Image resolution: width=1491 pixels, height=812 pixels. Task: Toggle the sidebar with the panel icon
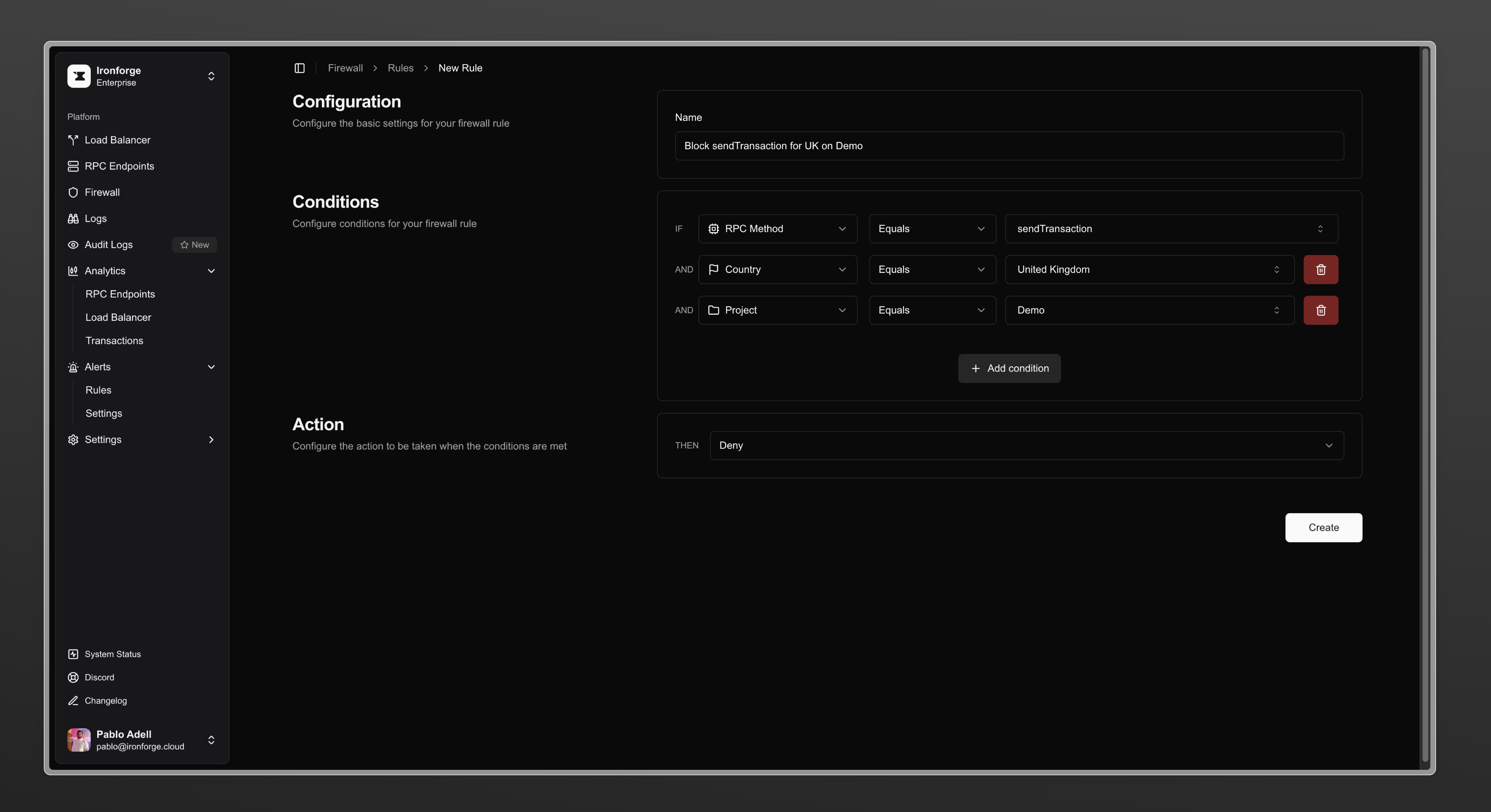300,68
